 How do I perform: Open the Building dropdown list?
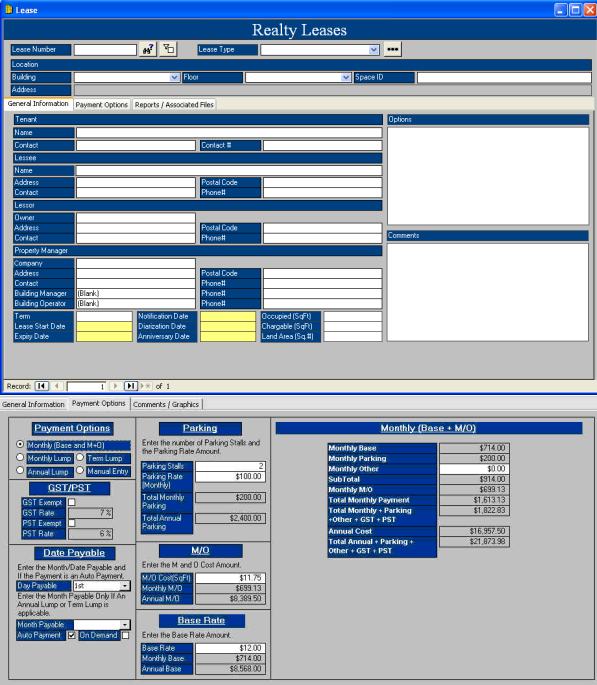174,77
